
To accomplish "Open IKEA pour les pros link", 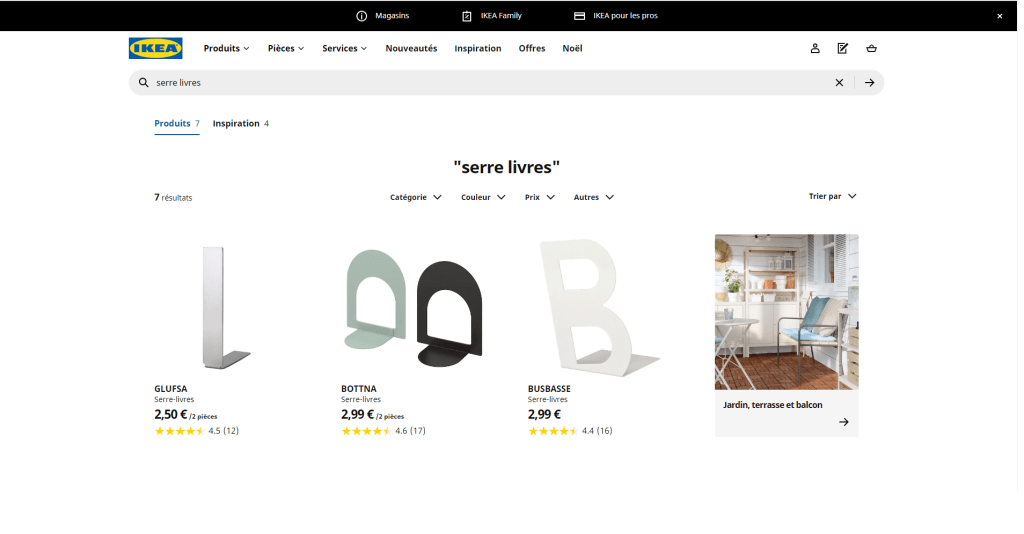I will (x=616, y=16).
